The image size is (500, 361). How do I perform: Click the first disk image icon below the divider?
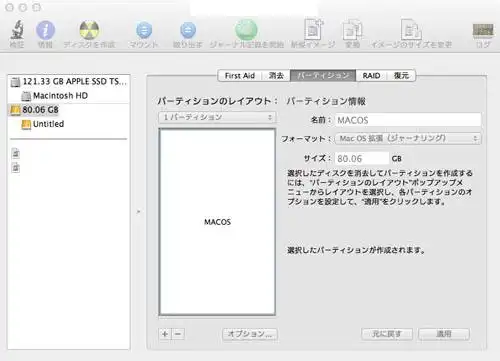click(16, 153)
